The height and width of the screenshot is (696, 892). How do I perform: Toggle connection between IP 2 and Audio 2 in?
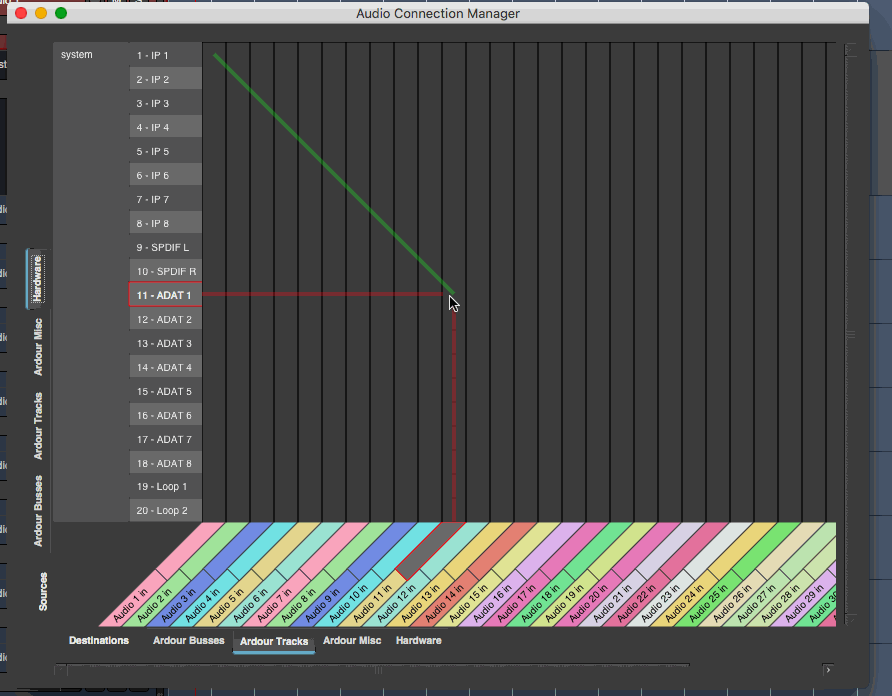tap(238, 79)
